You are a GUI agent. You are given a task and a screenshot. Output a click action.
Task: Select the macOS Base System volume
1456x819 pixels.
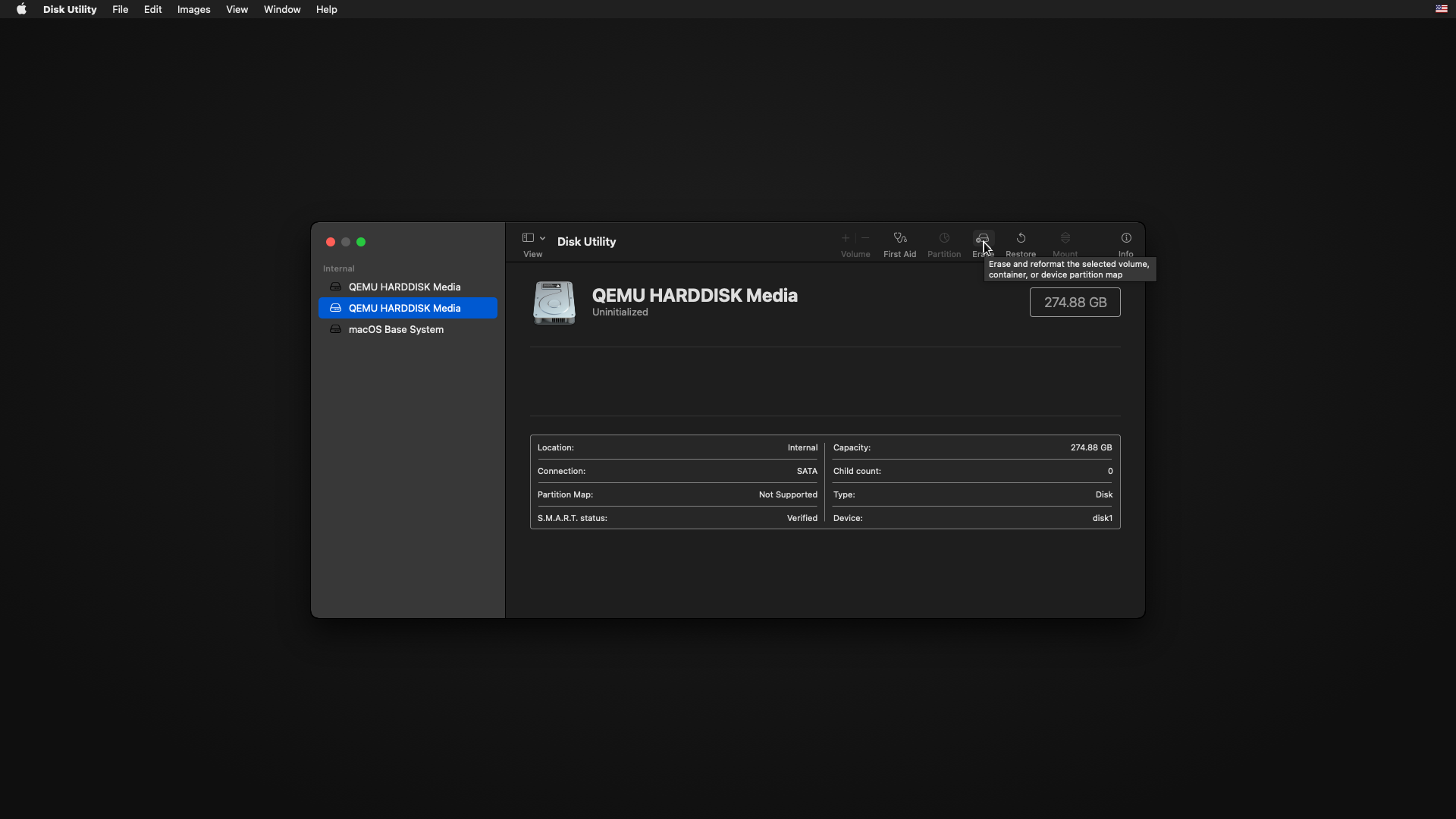(396, 329)
